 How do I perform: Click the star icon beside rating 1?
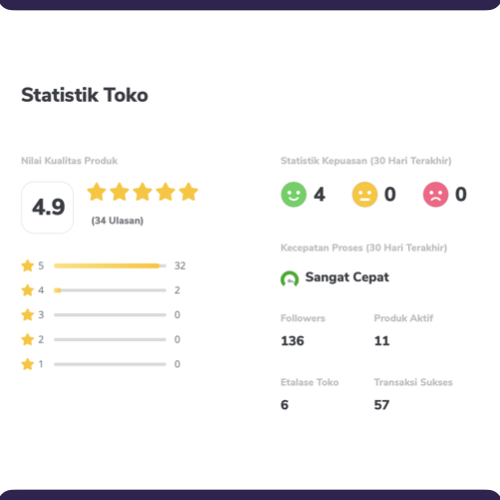point(28,364)
